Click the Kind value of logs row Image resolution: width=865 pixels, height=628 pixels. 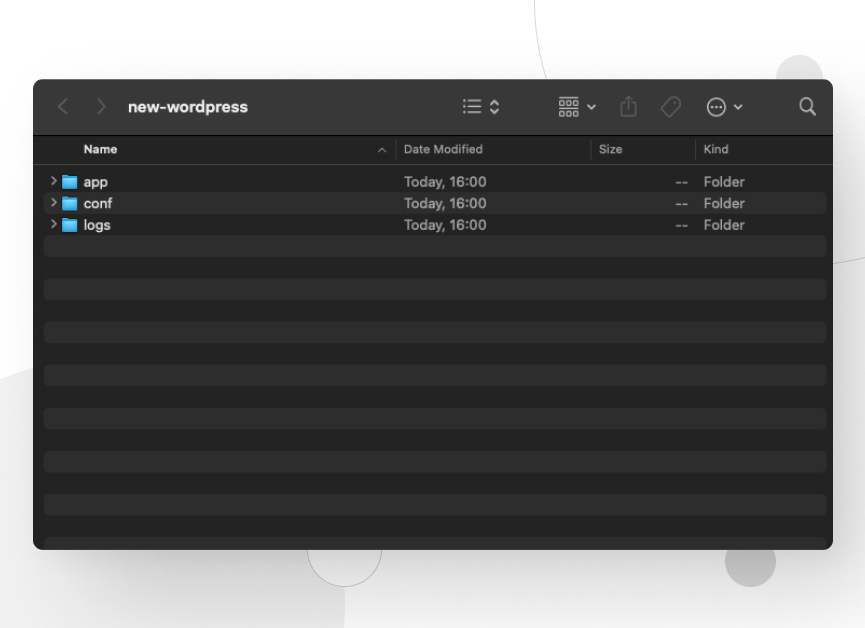point(724,225)
